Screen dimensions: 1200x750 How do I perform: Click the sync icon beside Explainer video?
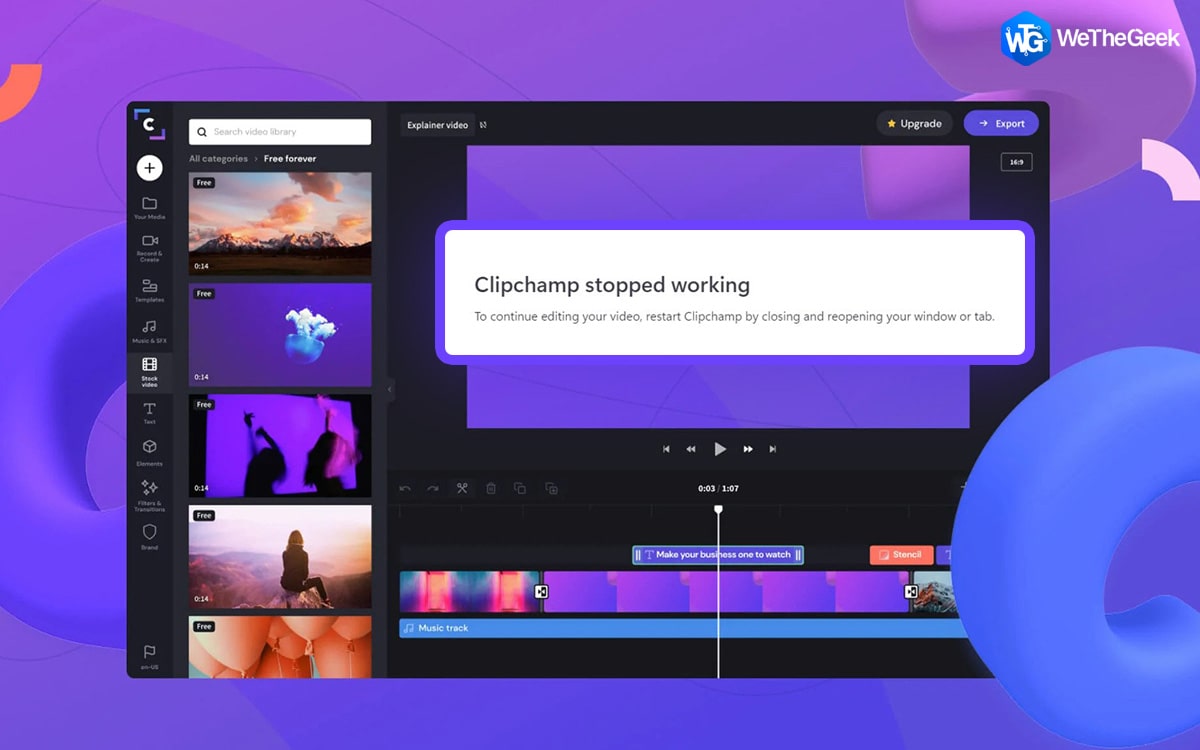(x=483, y=125)
